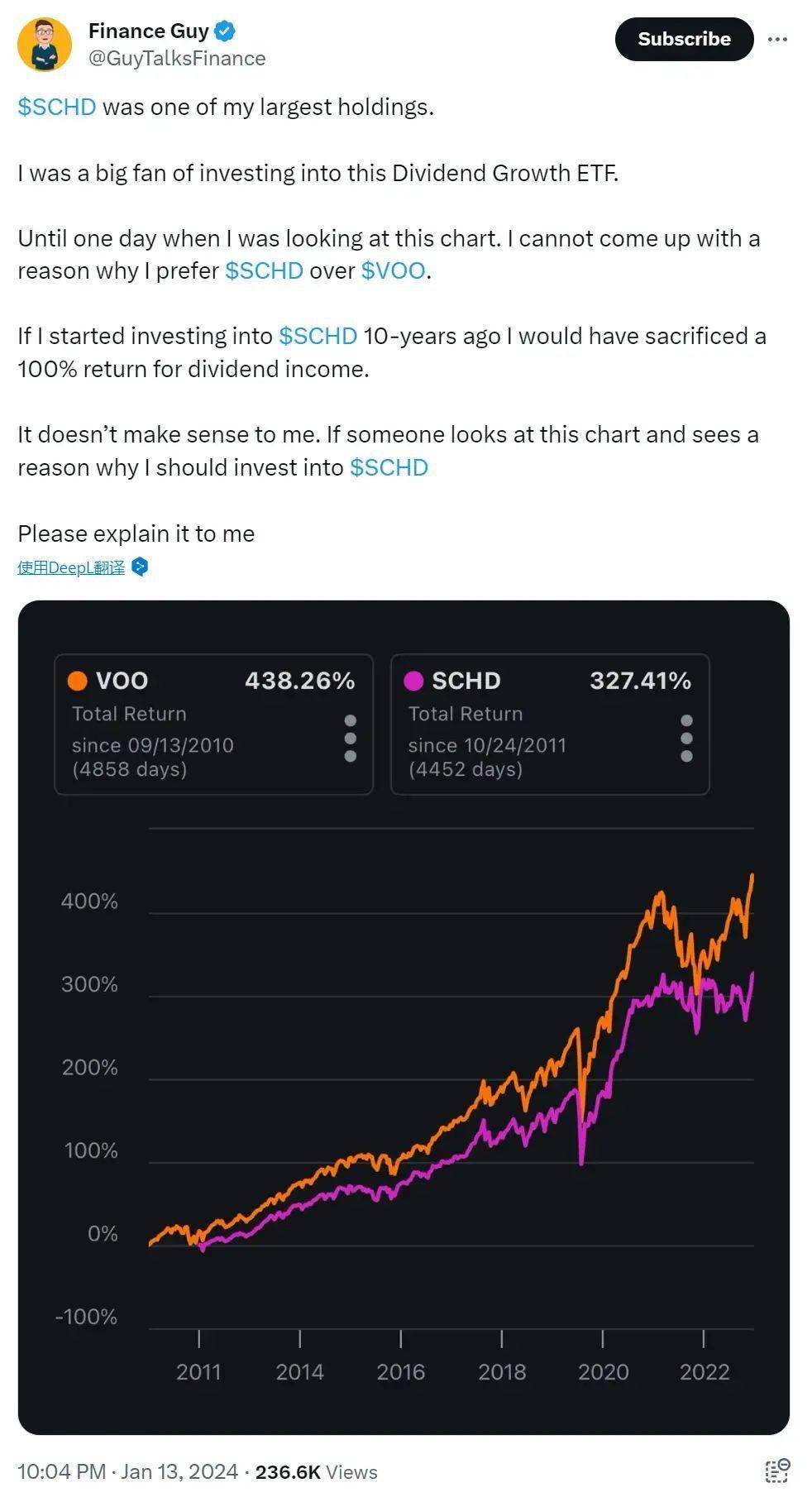Click the $SCHD cashtag before '10-years ago'

click(318, 336)
